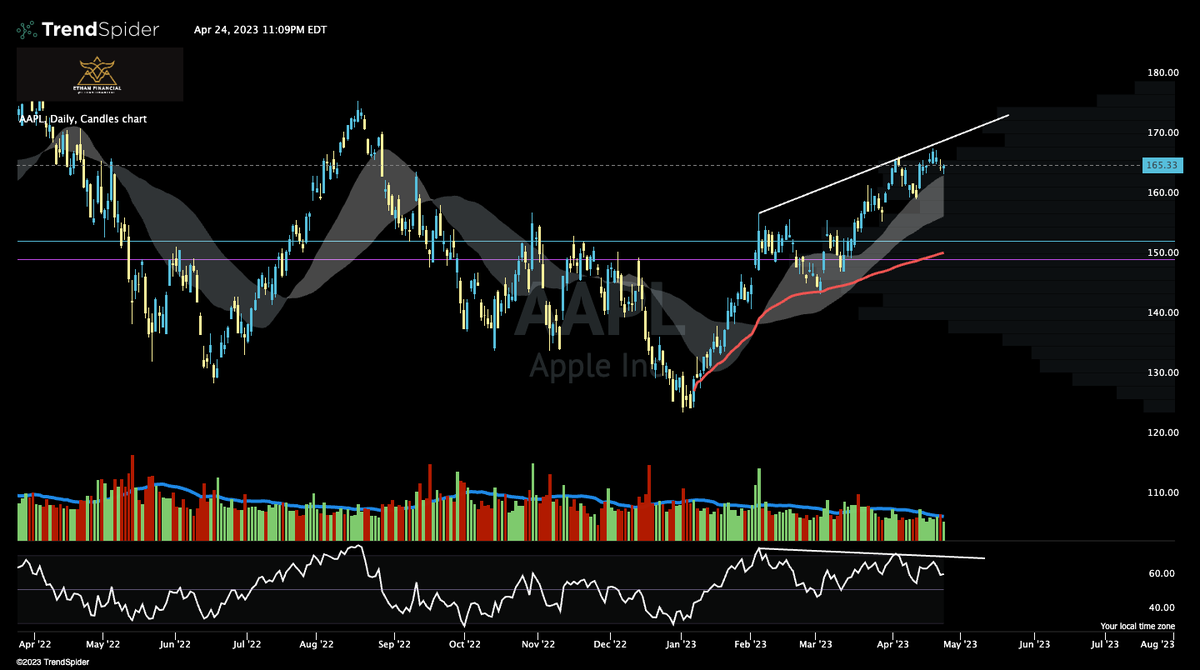1200x670 pixels.
Task: Click the 160.00 price axis label
Action: pyautogui.click(x=1163, y=193)
